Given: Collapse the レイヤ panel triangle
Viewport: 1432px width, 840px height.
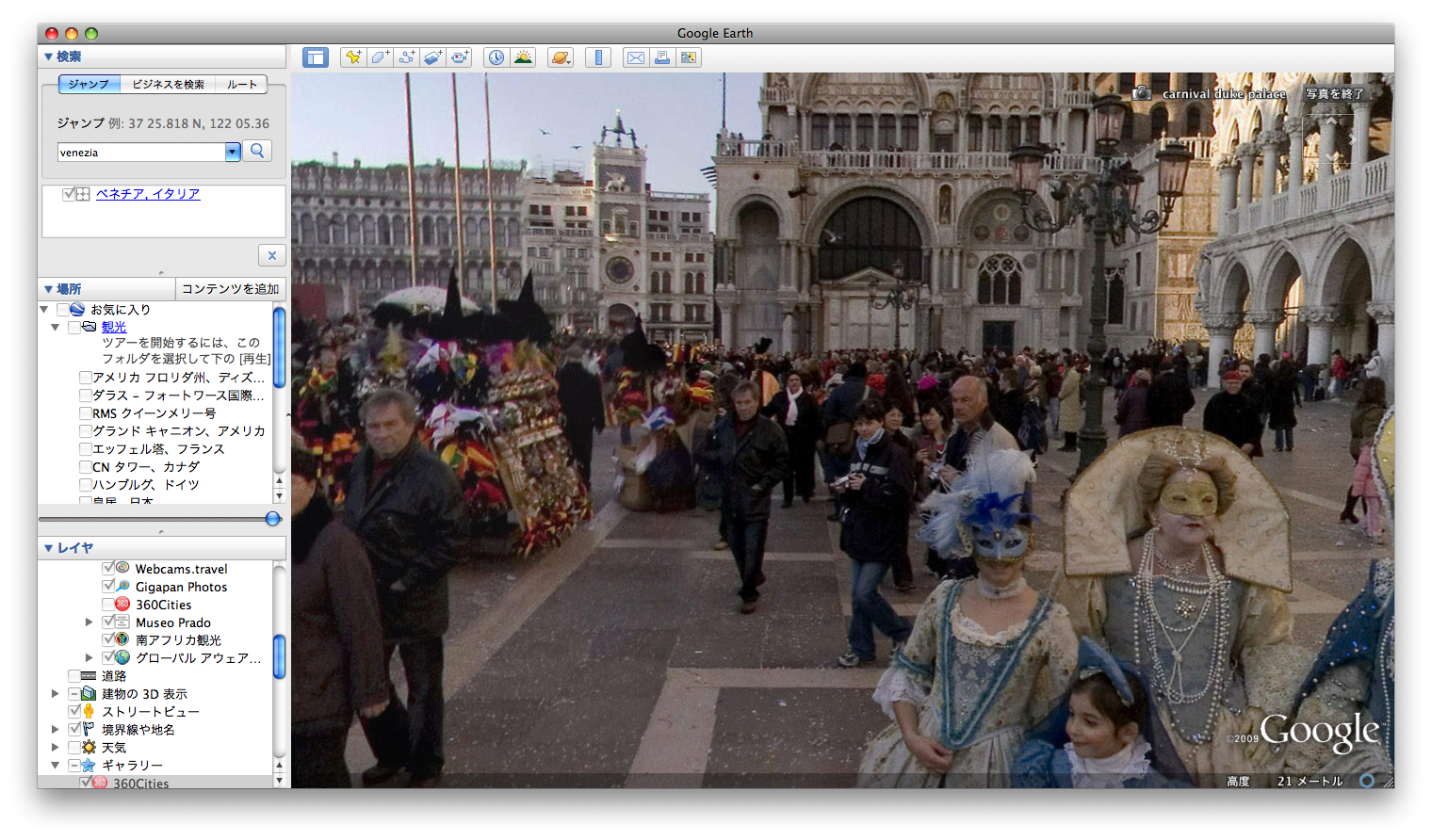Looking at the screenshot, I should 48,548.
